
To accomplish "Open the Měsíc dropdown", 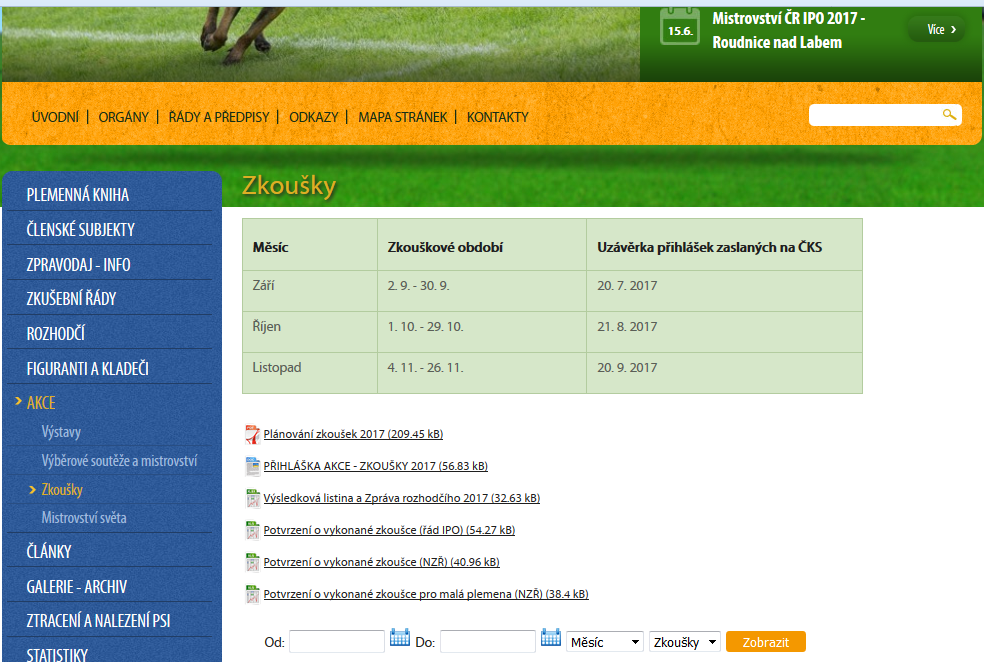I will (605, 642).
